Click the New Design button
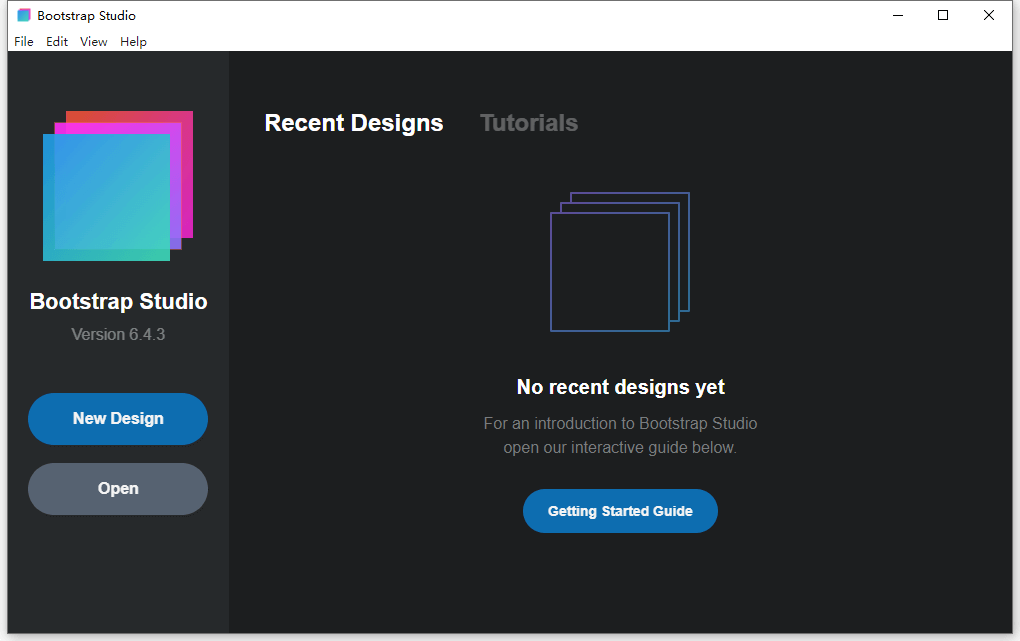The height and width of the screenshot is (641, 1020). click(118, 418)
